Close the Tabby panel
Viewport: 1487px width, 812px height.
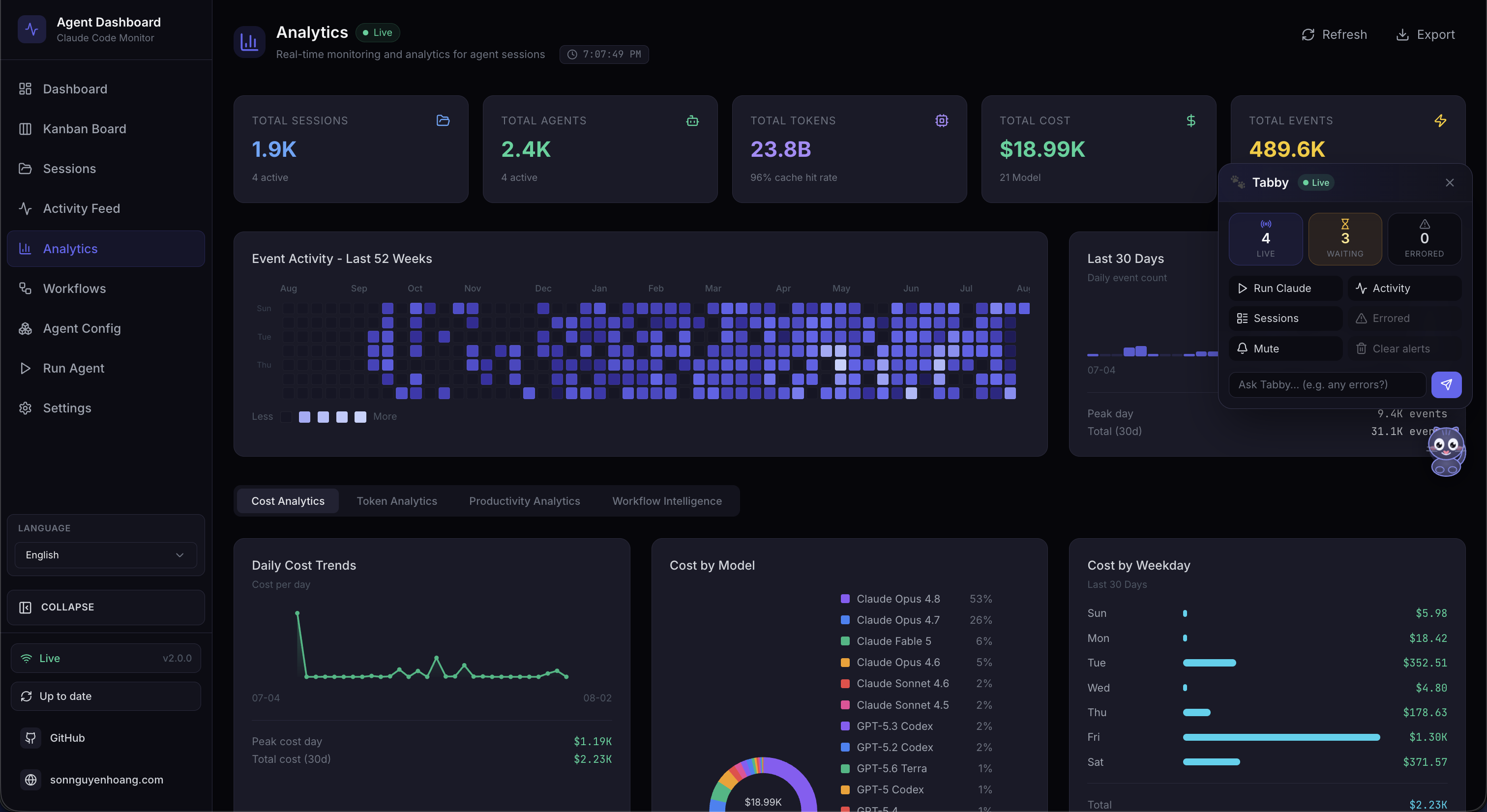click(x=1450, y=182)
